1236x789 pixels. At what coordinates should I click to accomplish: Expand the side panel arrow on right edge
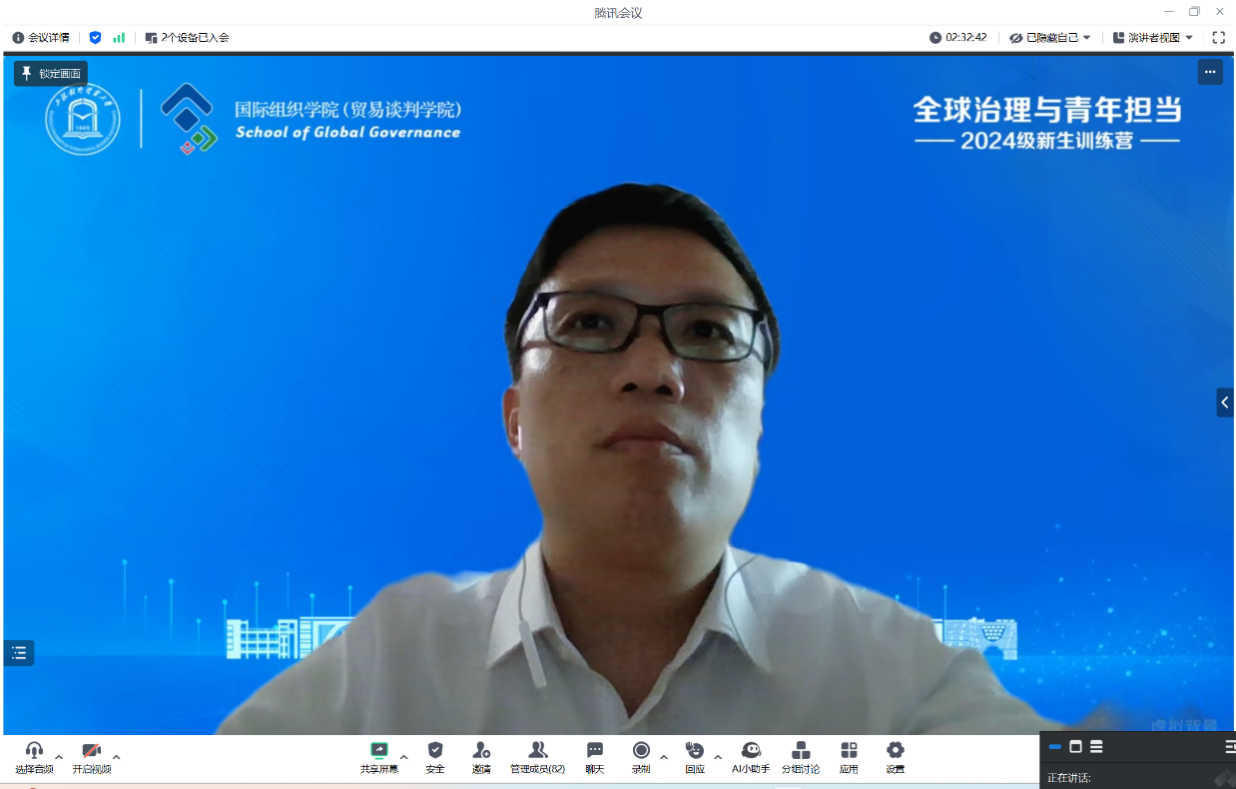click(1225, 402)
